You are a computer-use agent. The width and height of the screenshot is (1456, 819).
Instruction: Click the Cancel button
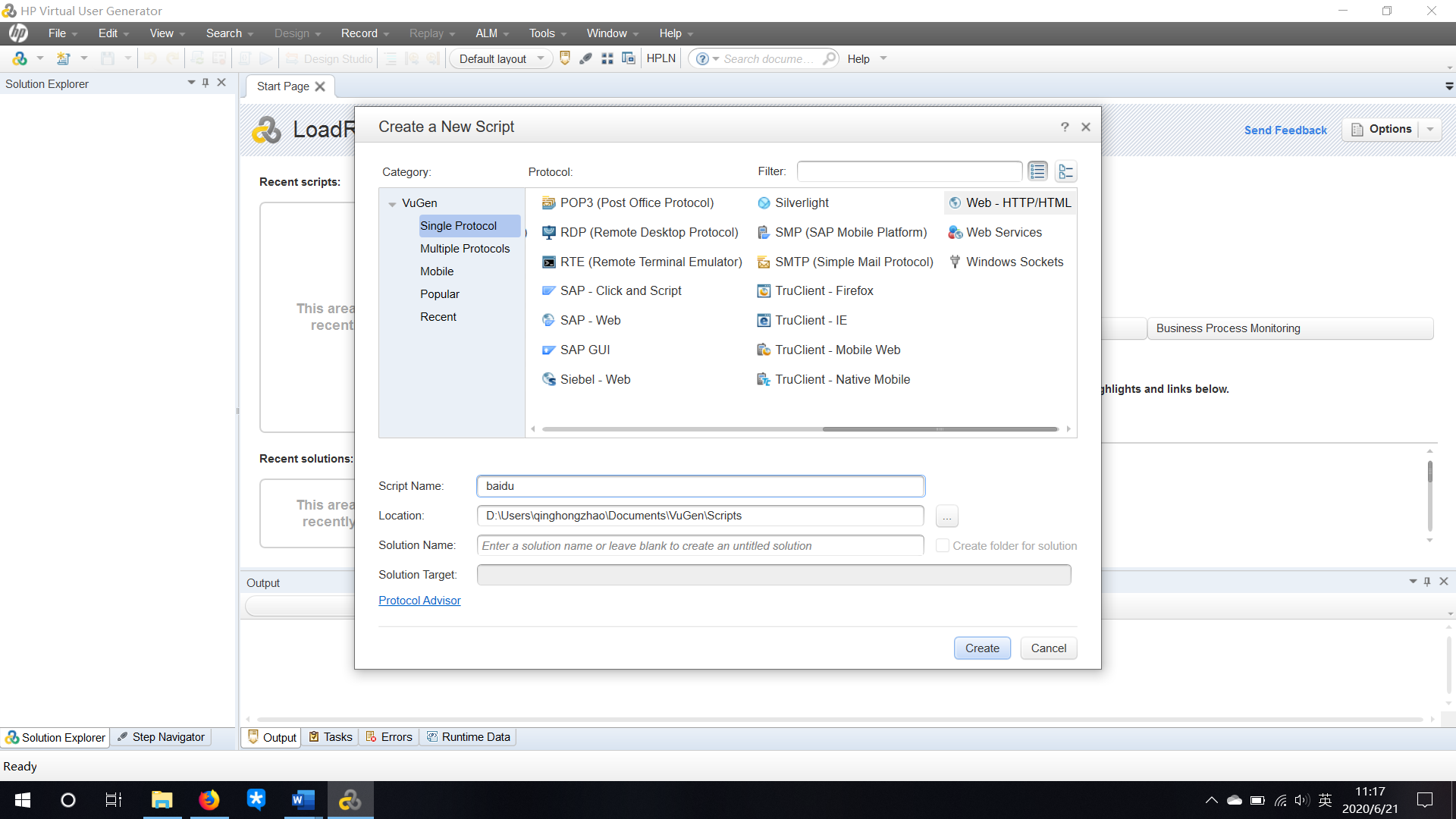1048,648
